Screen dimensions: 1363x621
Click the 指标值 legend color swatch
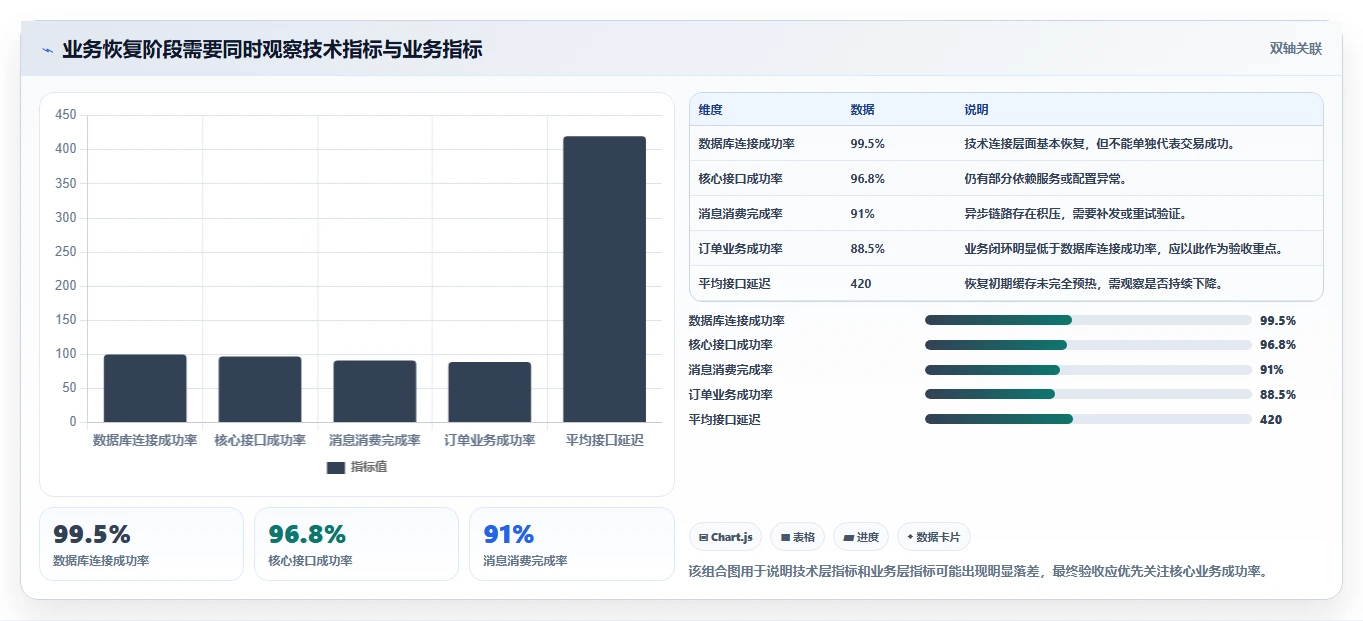tap(336, 467)
